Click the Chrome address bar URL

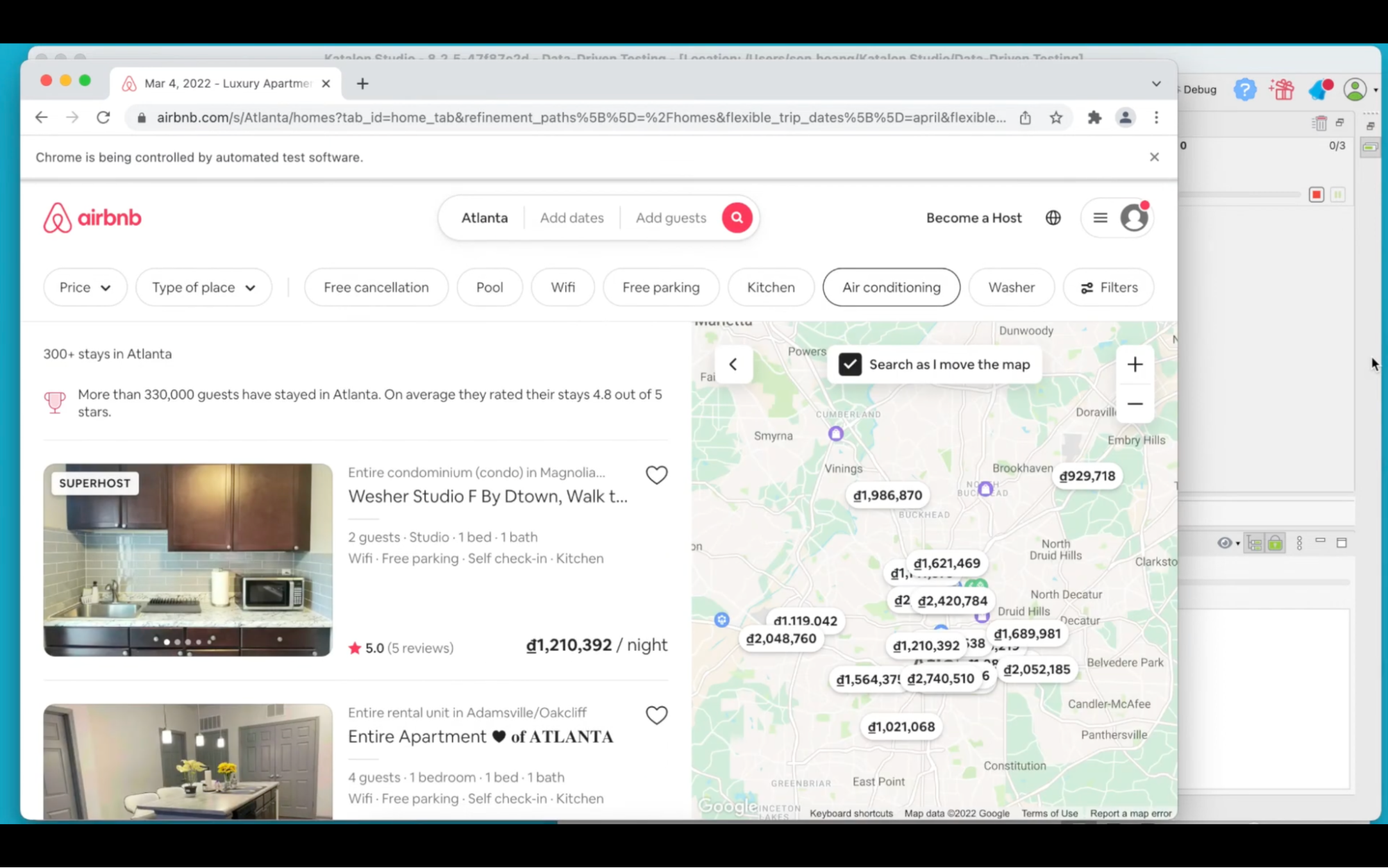[581, 117]
